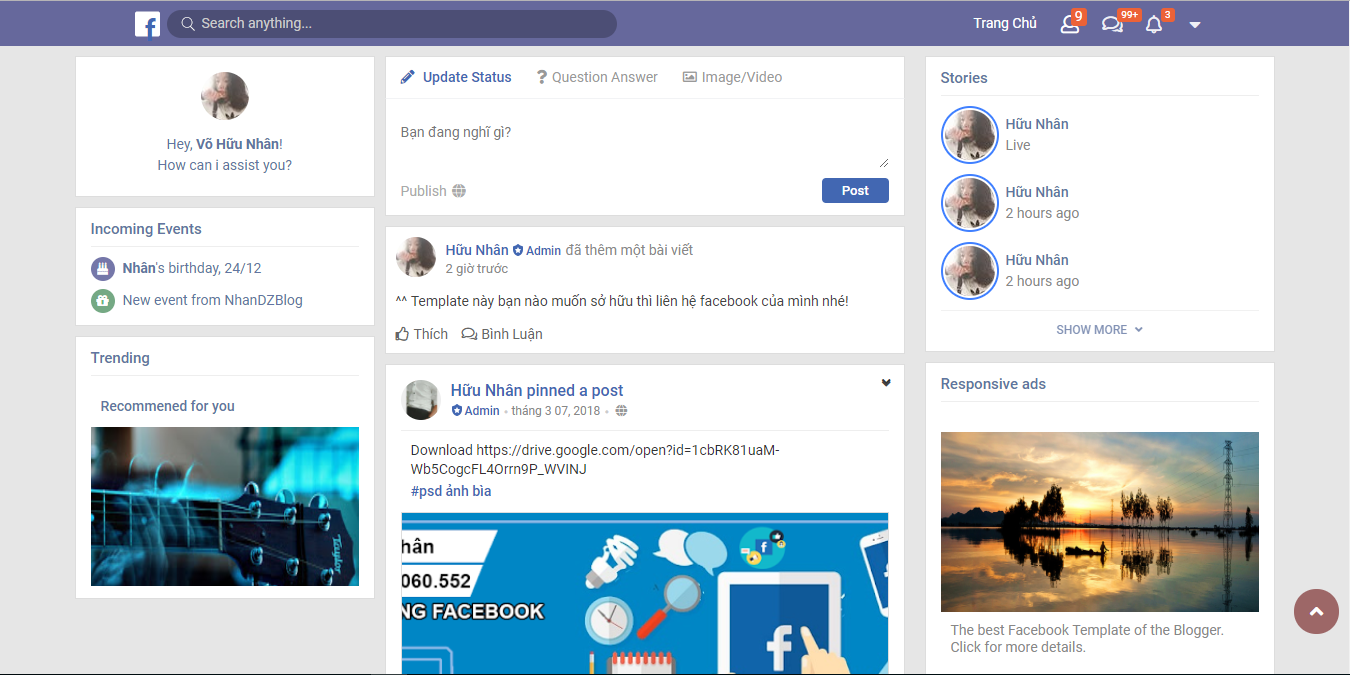Screen dimensions: 1350x675
Task: Click the blue Post button
Action: [855, 191]
